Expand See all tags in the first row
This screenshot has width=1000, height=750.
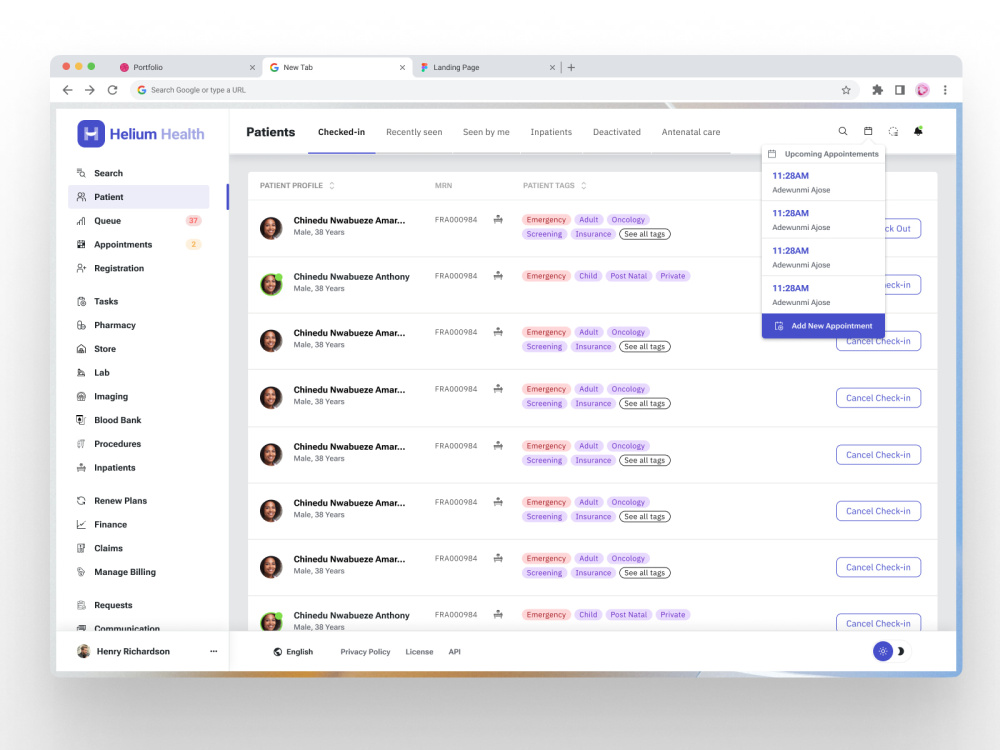click(x=645, y=234)
